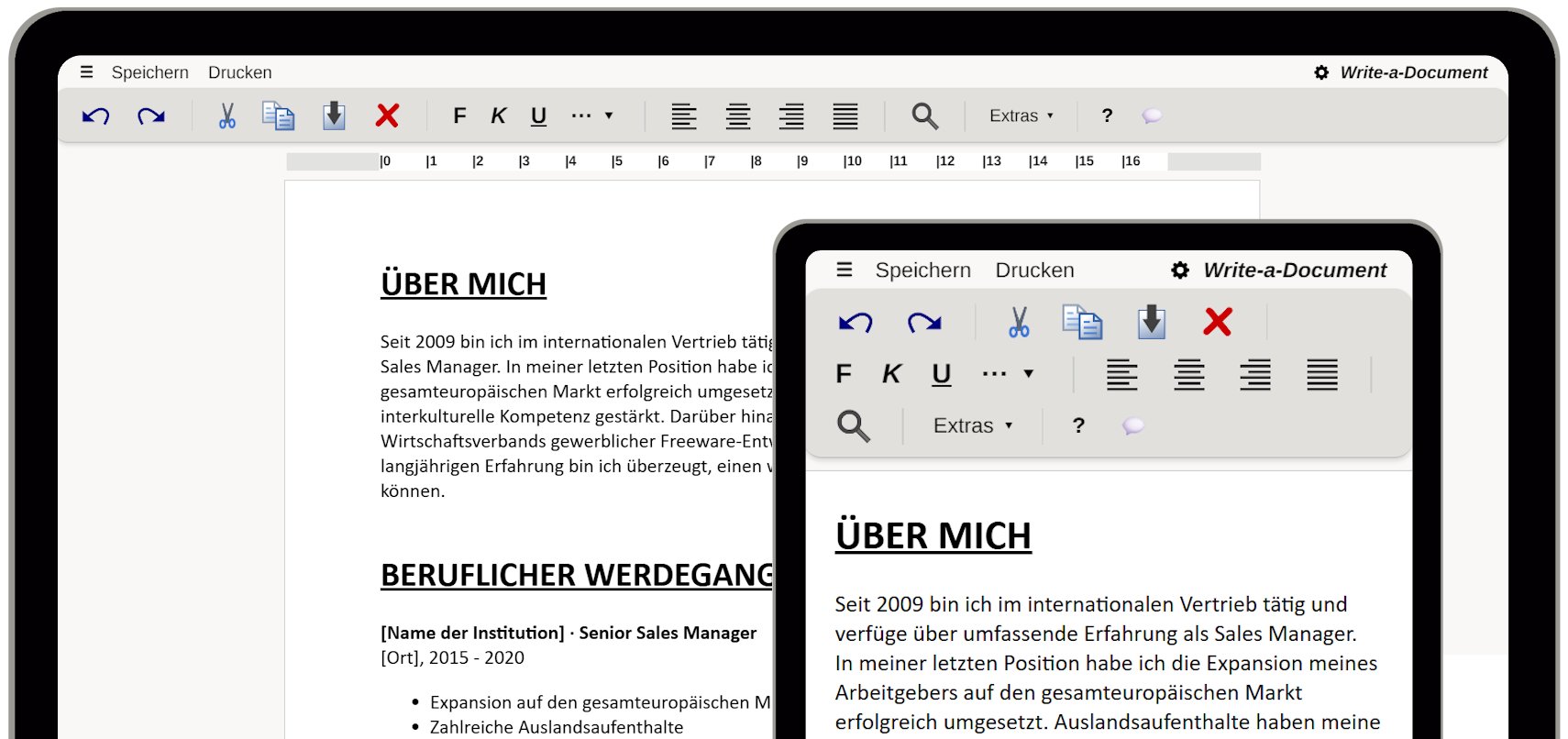Toggle underline (U) in the desktop toolbar
1568x739 pixels.
[539, 116]
